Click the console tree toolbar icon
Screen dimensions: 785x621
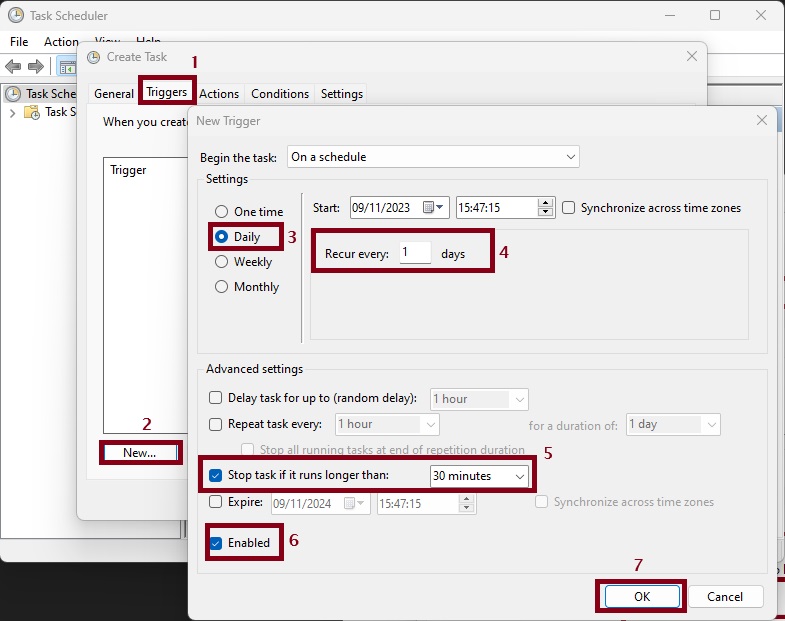tap(67, 67)
